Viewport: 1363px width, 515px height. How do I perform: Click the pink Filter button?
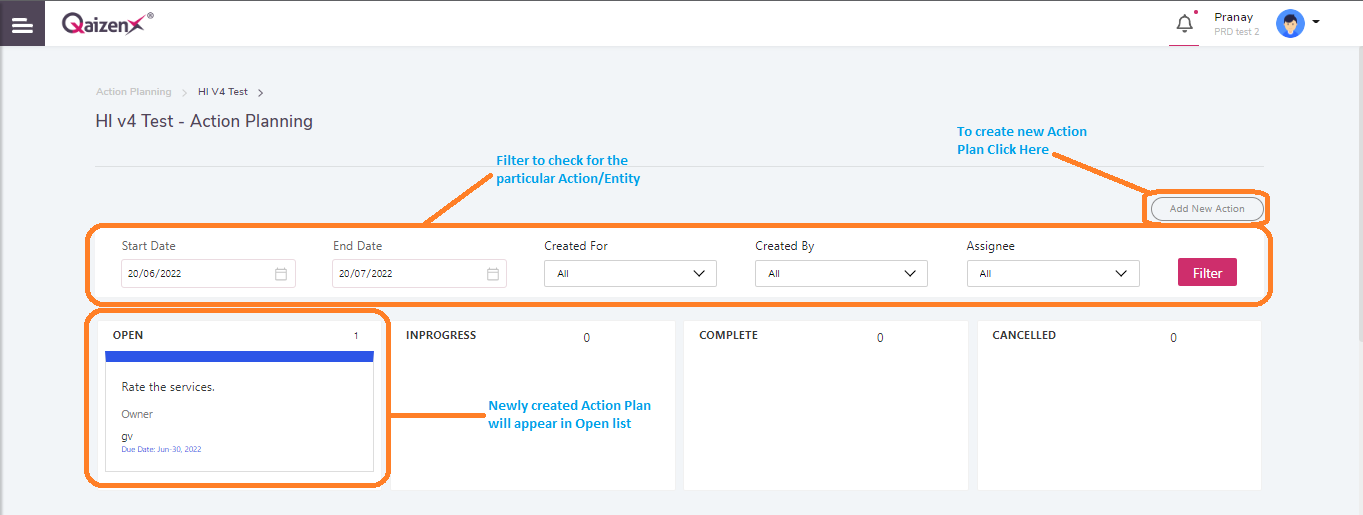pyautogui.click(x=1207, y=273)
